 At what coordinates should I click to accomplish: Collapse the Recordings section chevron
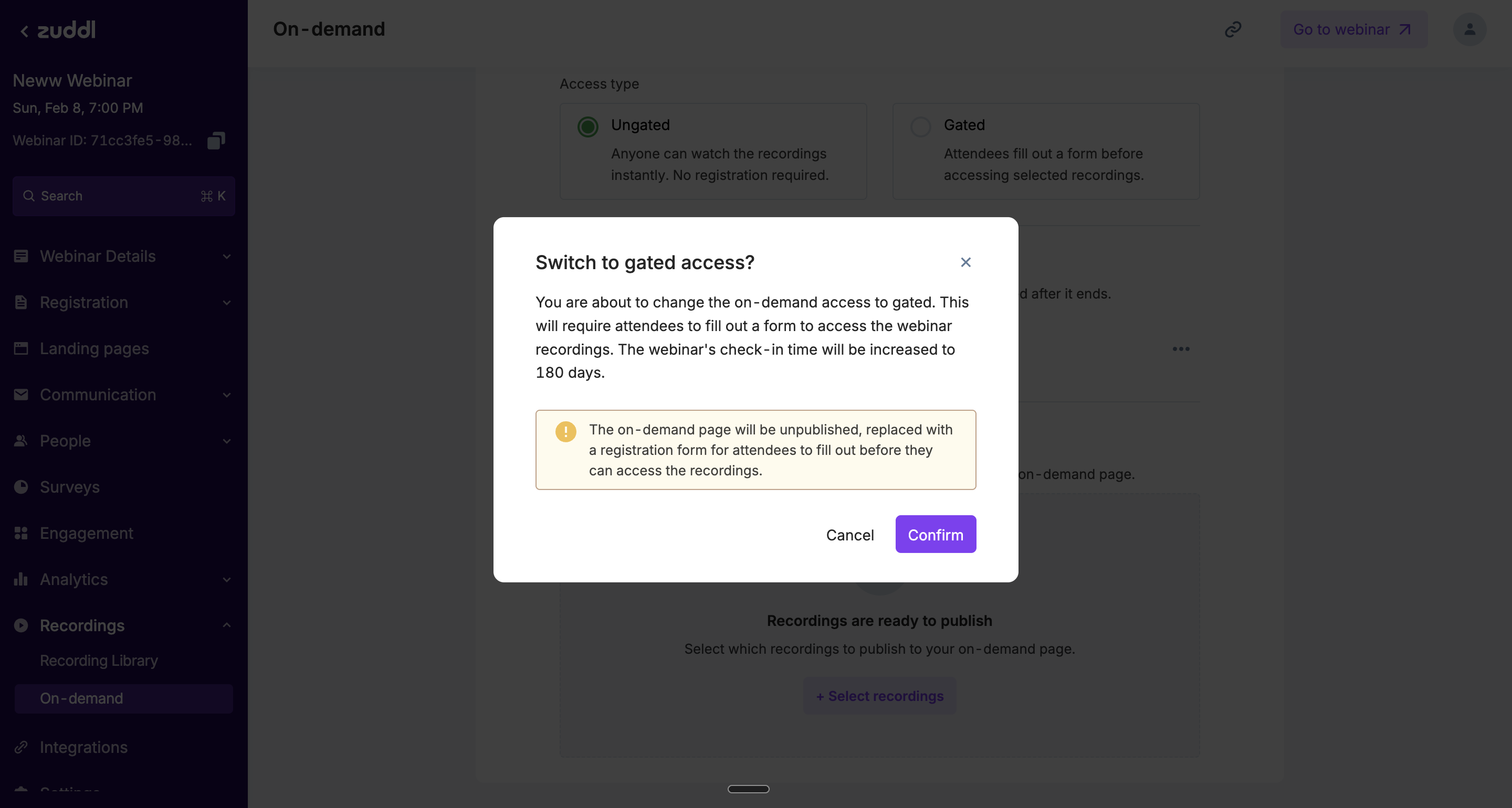click(x=227, y=625)
